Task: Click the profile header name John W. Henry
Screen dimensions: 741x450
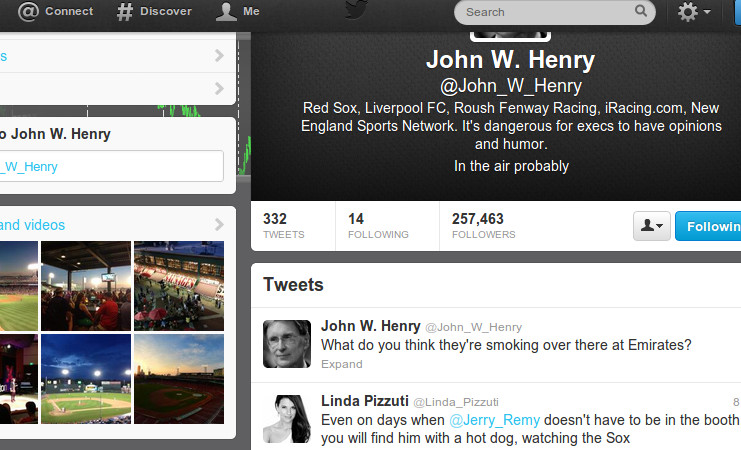Action: pos(510,60)
